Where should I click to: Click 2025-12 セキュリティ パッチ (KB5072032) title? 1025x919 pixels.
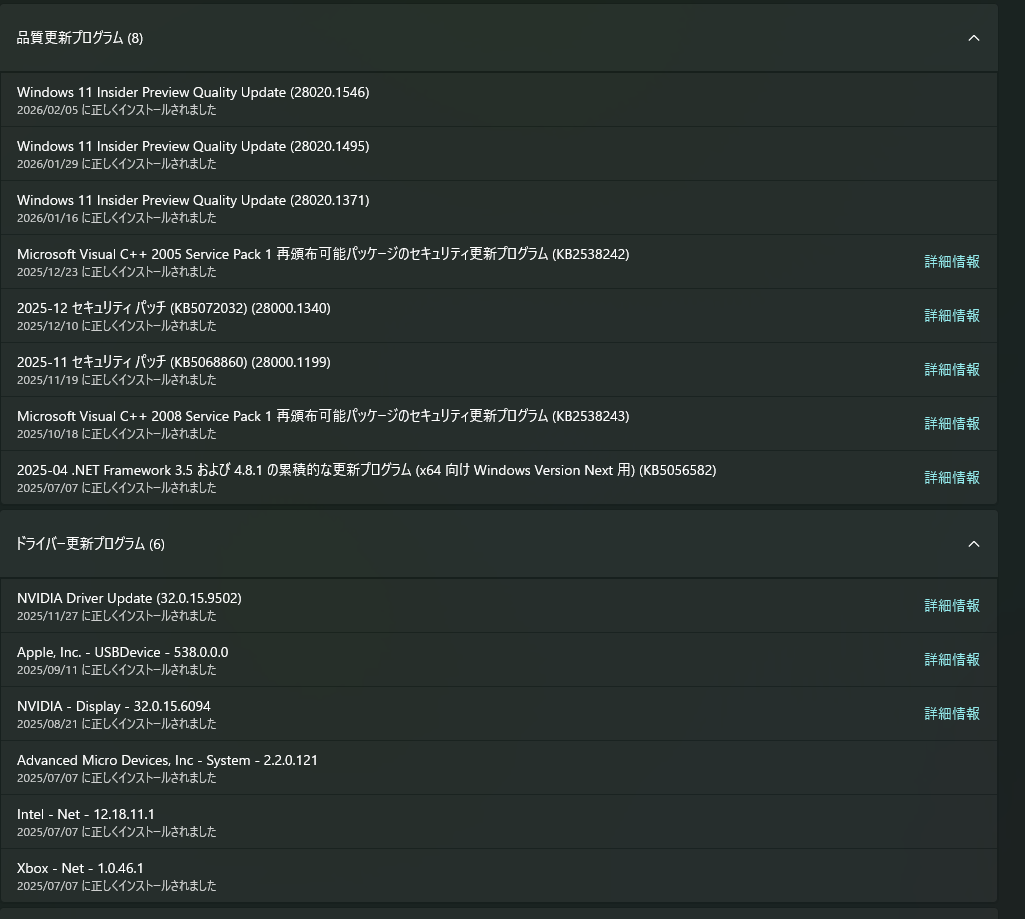tap(174, 308)
